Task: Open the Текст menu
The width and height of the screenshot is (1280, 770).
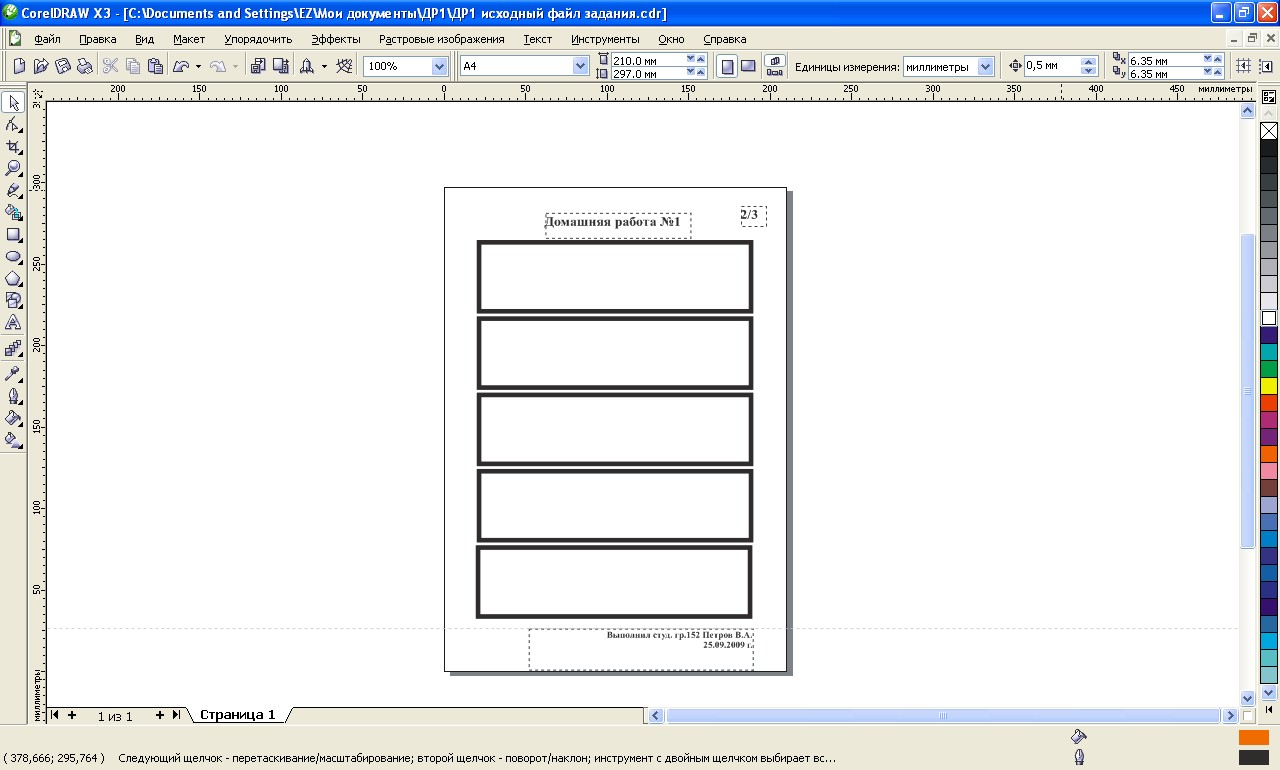Action: tap(537, 39)
